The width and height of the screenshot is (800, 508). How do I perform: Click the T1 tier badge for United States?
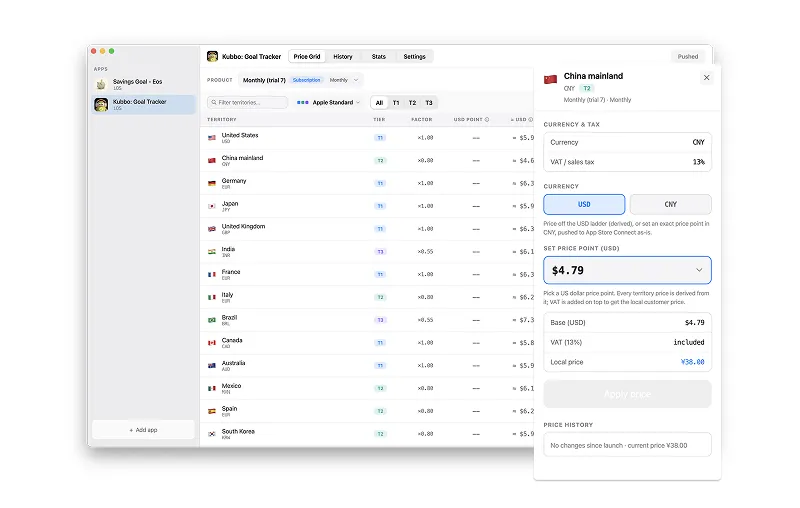[x=380, y=138]
